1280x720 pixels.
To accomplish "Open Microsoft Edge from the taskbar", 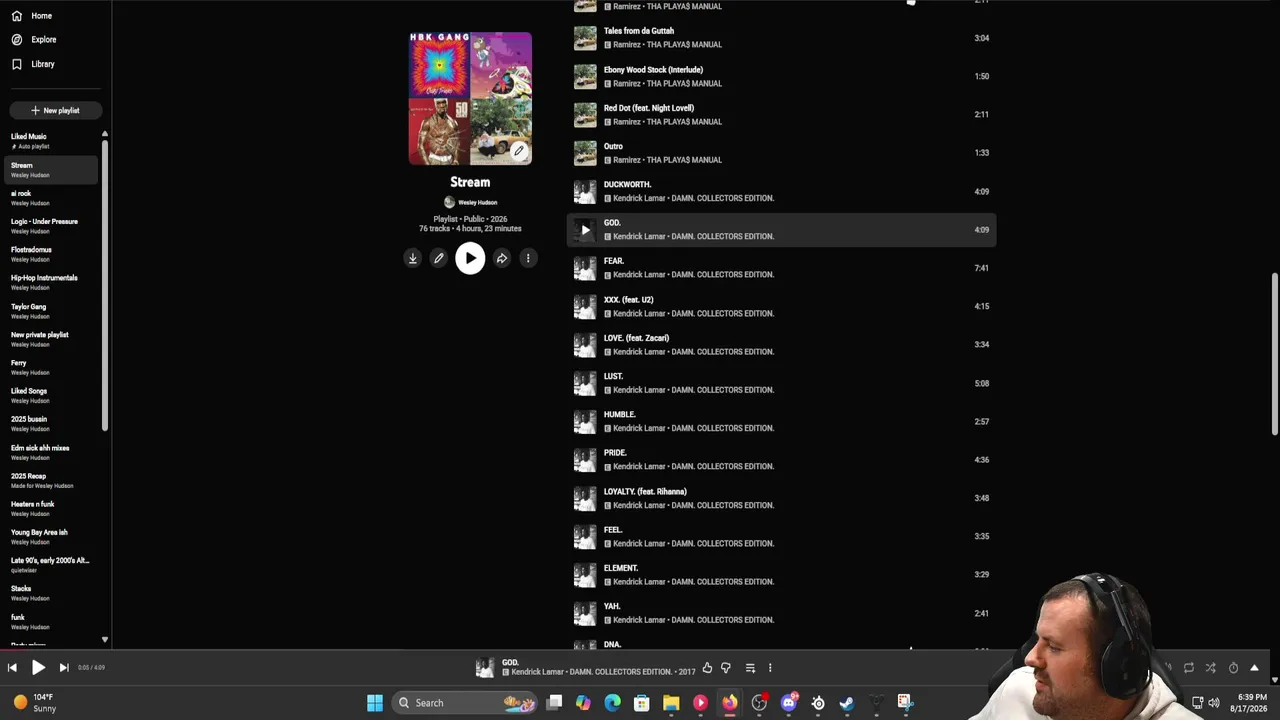I will click(x=612, y=703).
